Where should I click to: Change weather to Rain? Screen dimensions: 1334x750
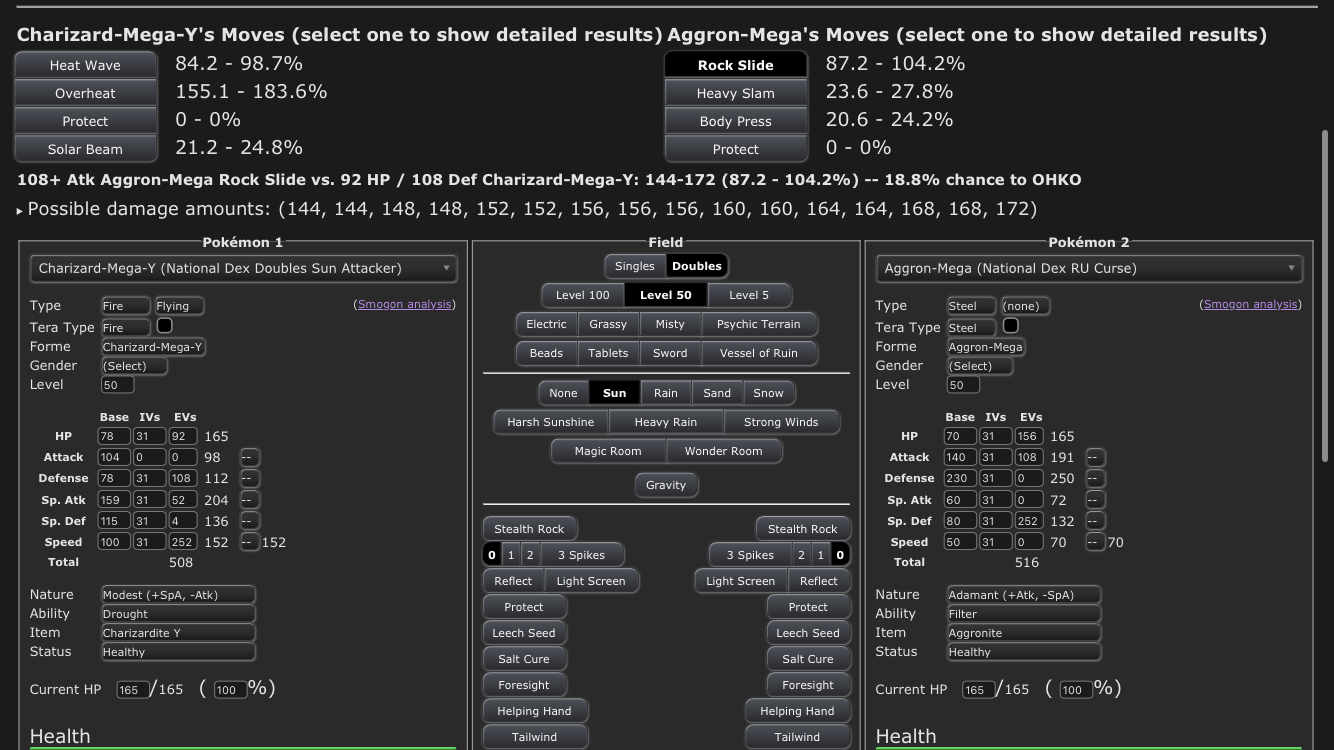666,393
